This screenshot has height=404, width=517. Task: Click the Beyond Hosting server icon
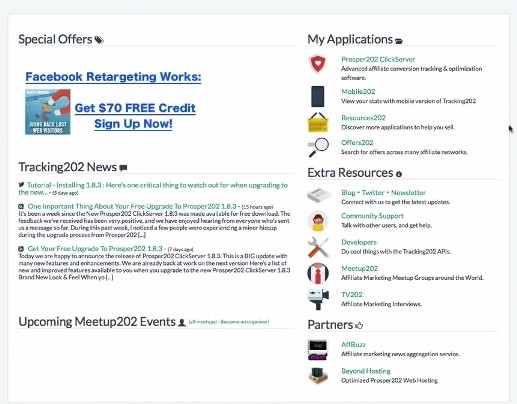tap(318, 376)
